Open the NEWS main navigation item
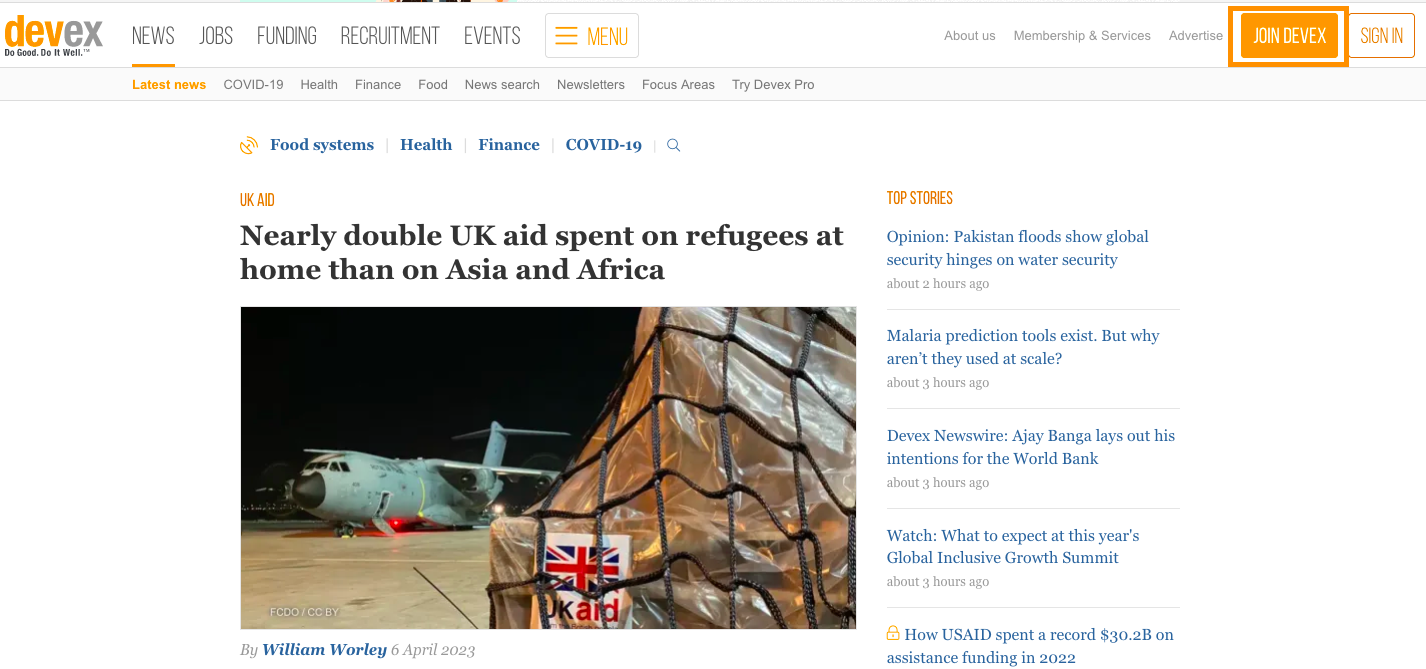 coord(153,36)
